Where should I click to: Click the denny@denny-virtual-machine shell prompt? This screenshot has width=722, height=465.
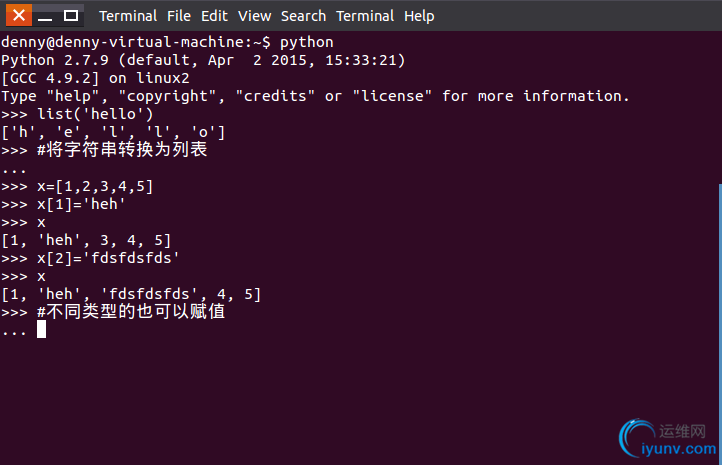coord(136,42)
